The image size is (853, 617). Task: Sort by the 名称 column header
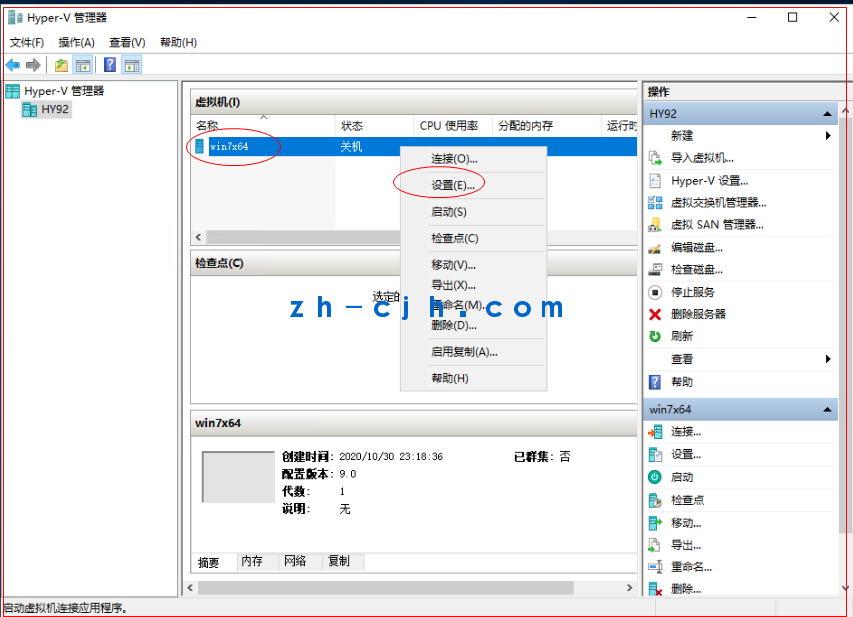(x=263, y=126)
